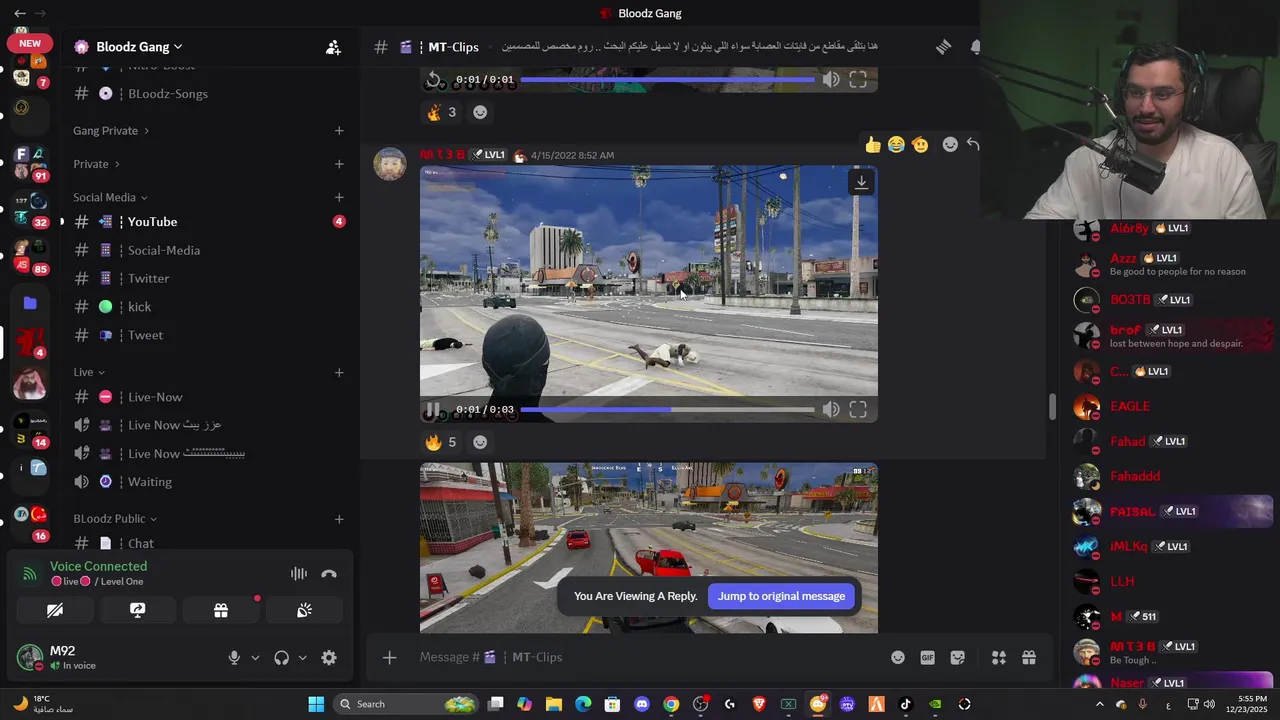Screen dimensions: 1280x720
Task: Click the fire reaction with count 3
Action: pos(442,112)
